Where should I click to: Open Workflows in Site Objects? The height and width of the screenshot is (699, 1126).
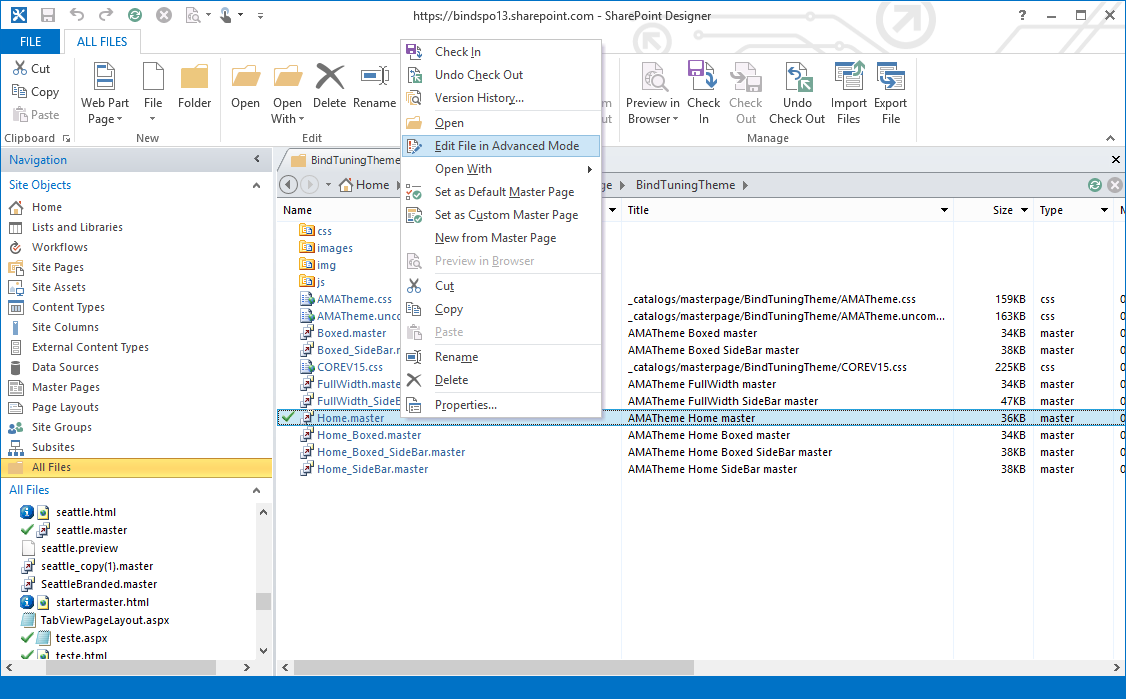60,247
